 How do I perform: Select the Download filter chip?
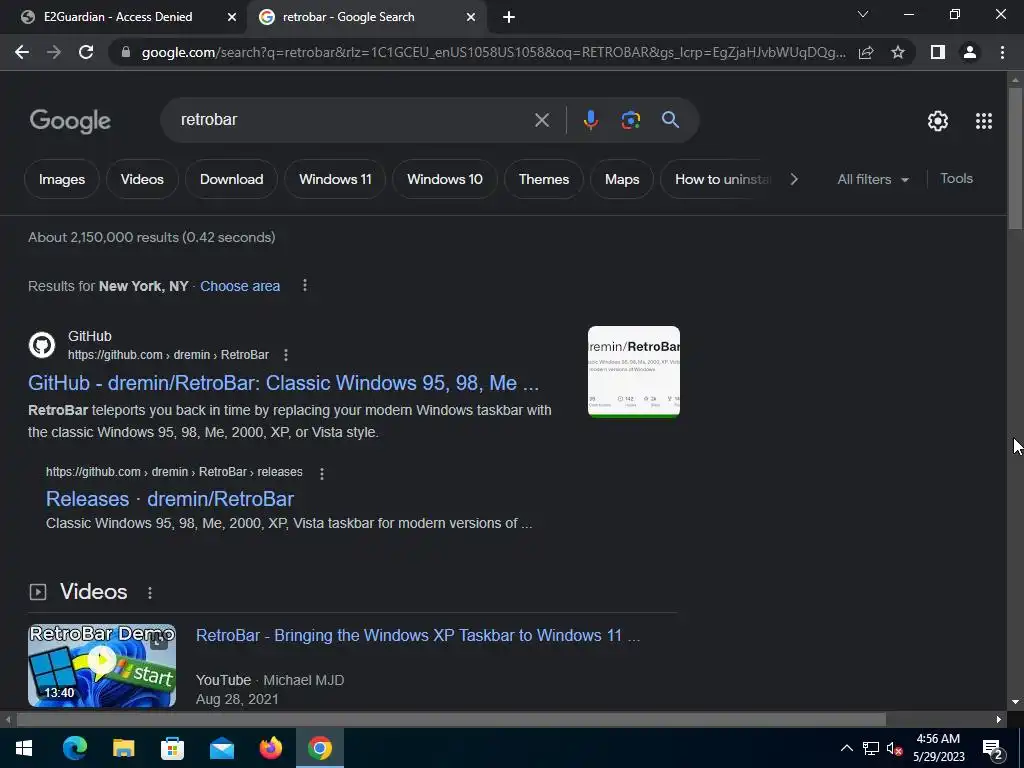[231, 179]
